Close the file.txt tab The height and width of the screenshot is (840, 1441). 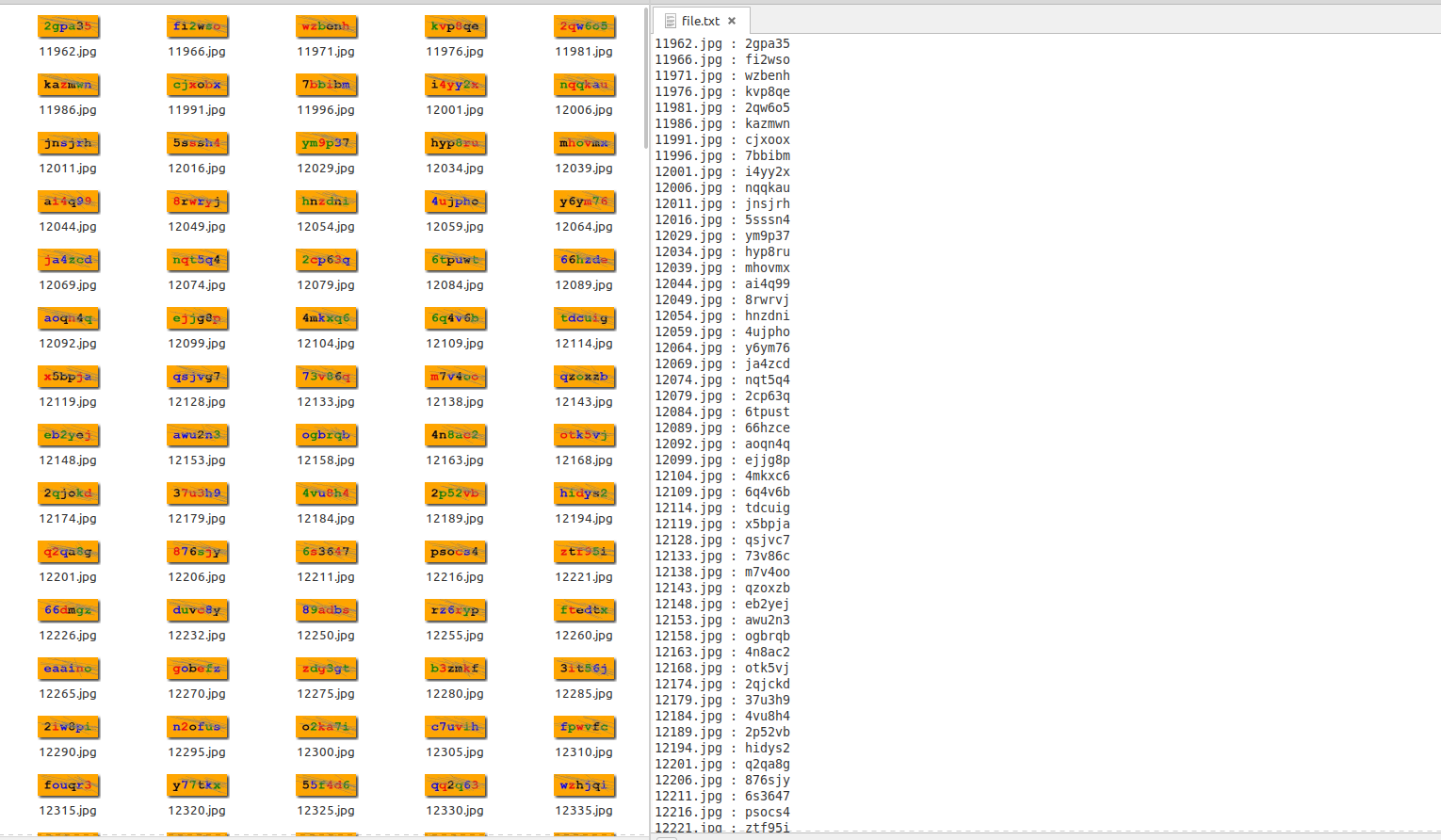click(732, 21)
